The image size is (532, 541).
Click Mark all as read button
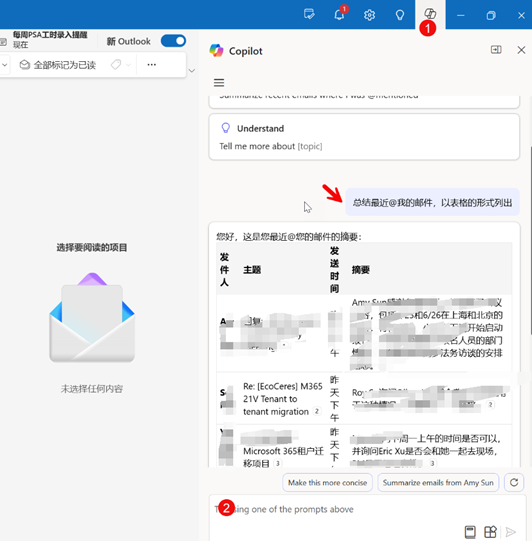58,65
